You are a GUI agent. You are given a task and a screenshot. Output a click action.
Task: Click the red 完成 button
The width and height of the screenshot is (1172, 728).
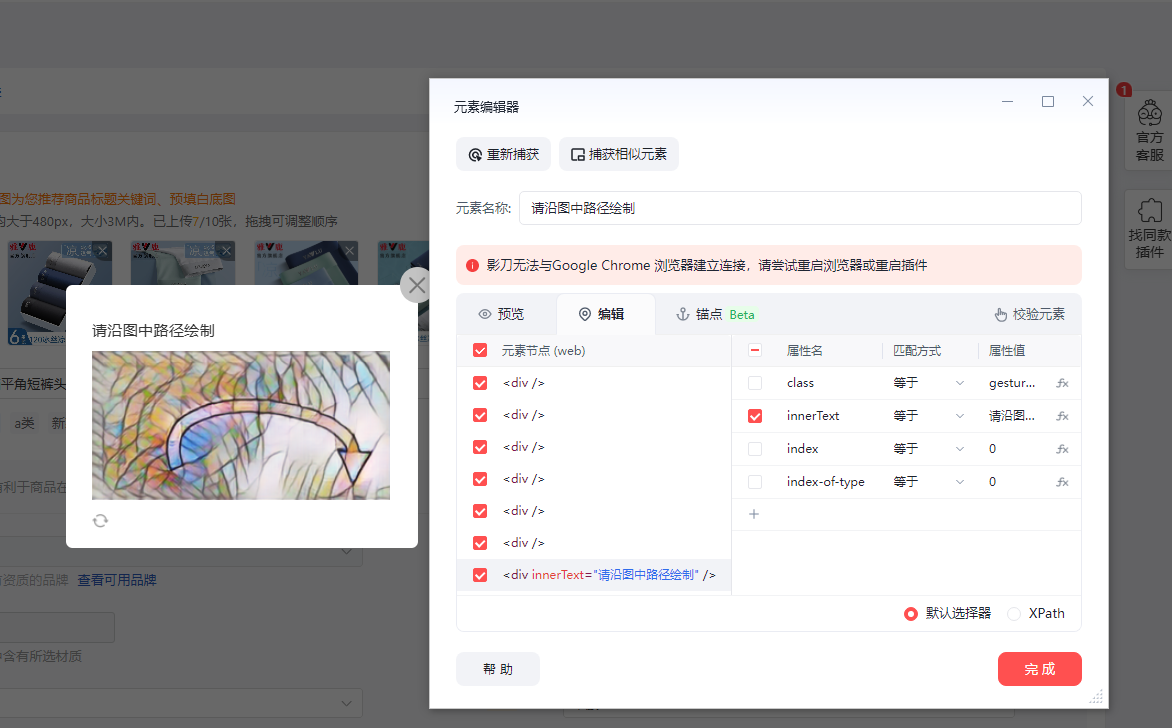pos(1039,669)
